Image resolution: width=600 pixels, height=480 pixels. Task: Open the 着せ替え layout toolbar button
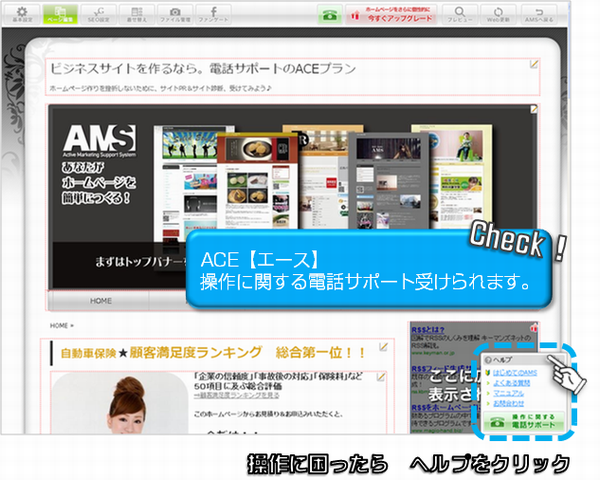137,15
